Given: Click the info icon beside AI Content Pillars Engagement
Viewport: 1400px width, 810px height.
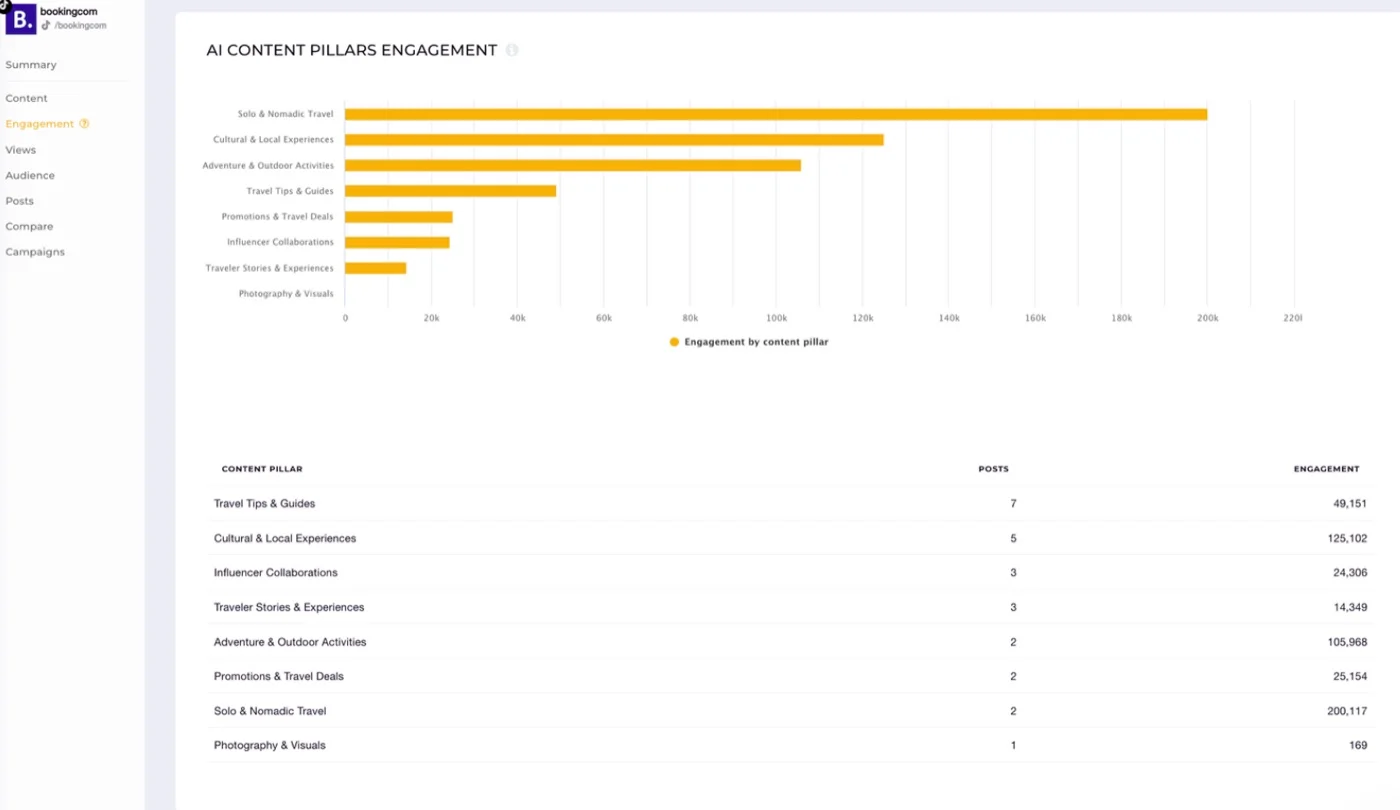Looking at the screenshot, I should tap(512, 50).
